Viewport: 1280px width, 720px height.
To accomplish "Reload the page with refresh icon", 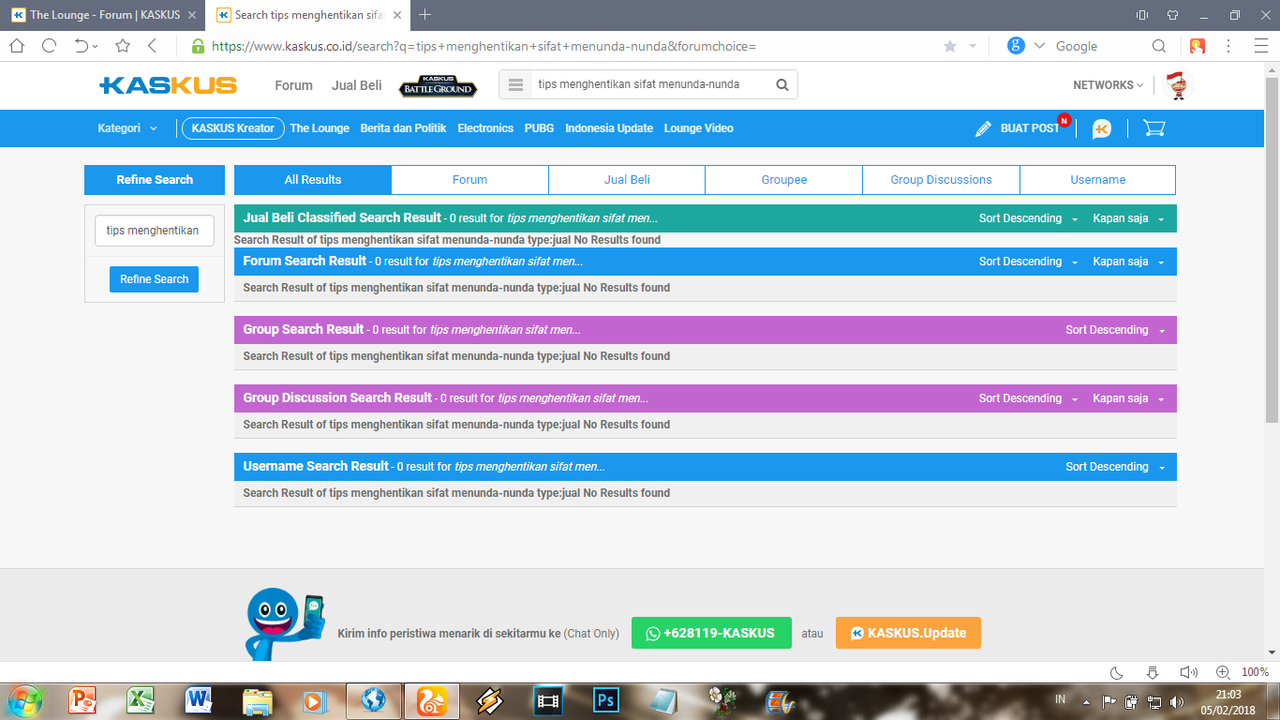I will click(x=49, y=46).
